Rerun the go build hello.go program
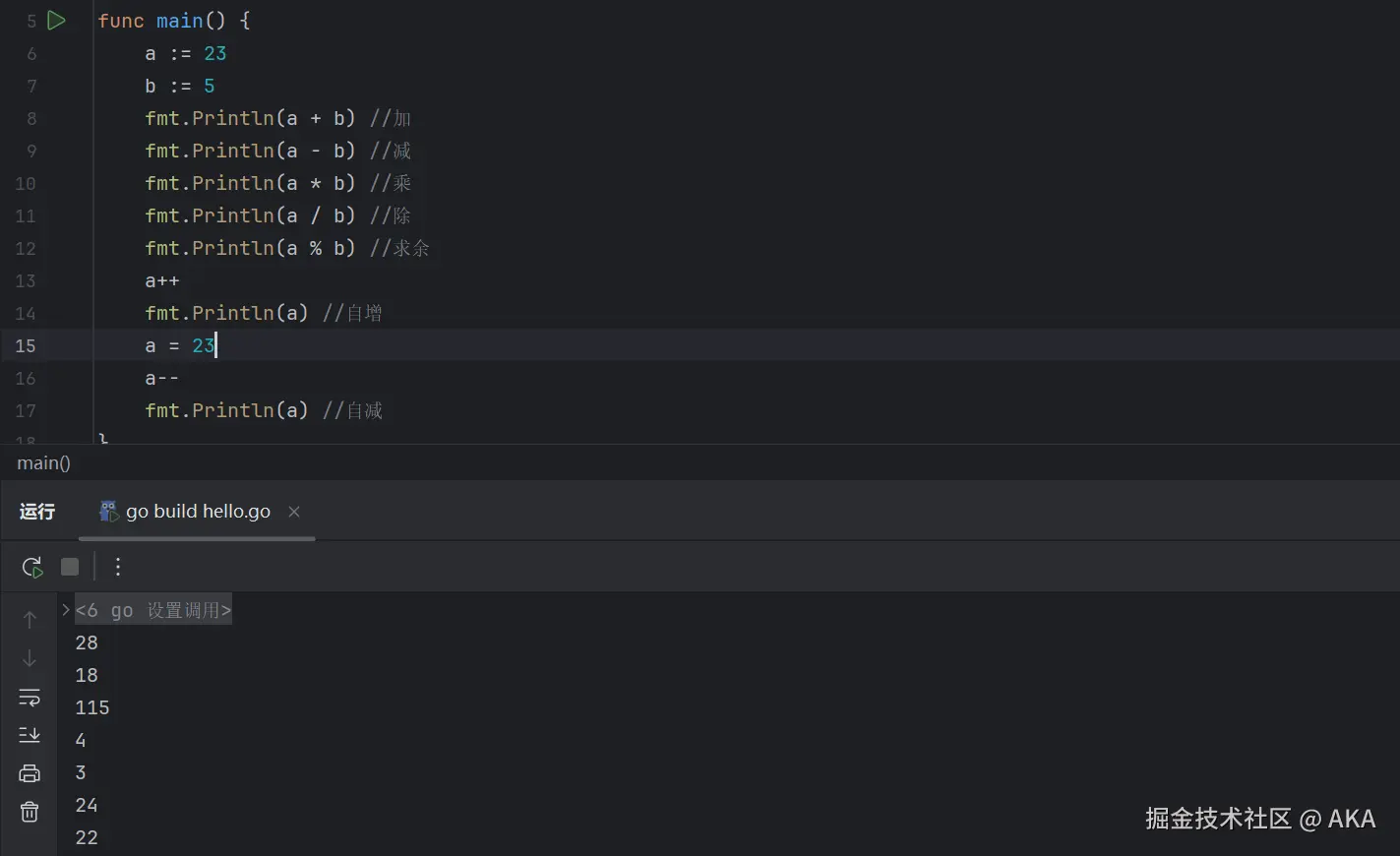The width and height of the screenshot is (1400, 856). pos(32,567)
